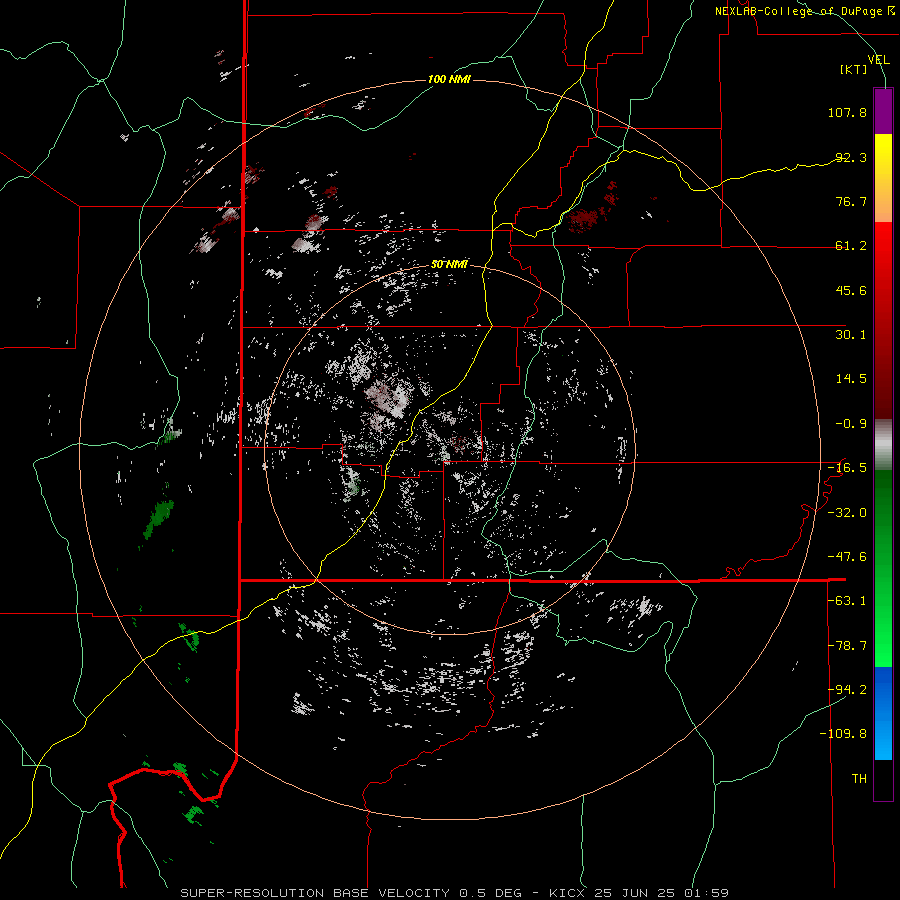The image size is (900, 900).
Task: Click the 100 NMI range ring label
Action: click(449, 79)
